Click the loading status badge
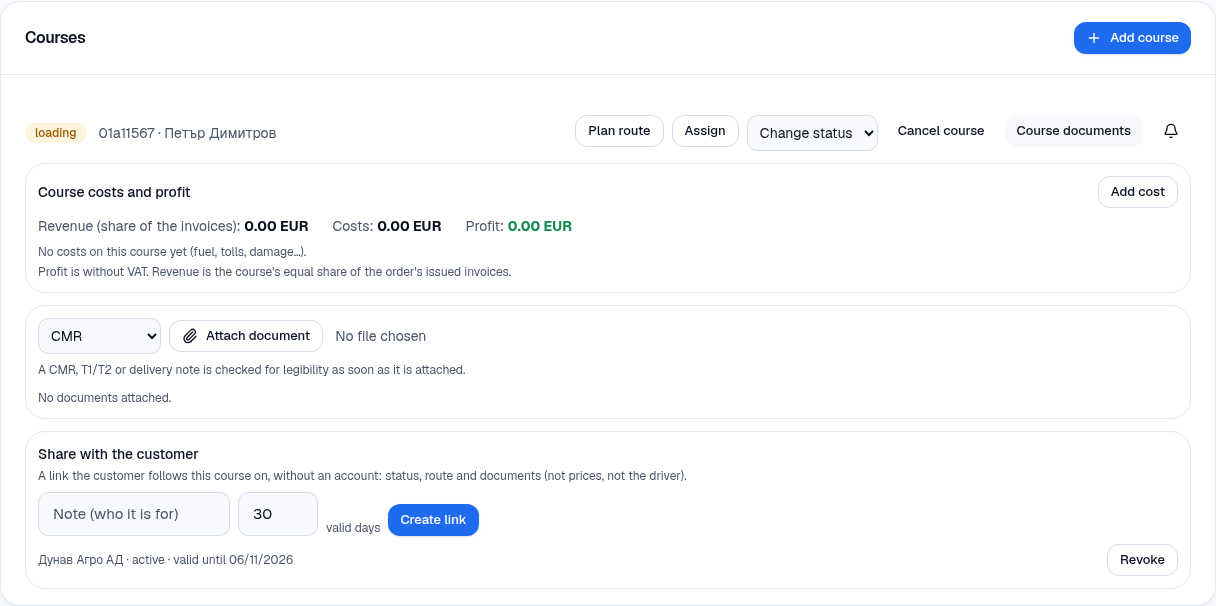The width and height of the screenshot is (1216, 606). pos(56,133)
